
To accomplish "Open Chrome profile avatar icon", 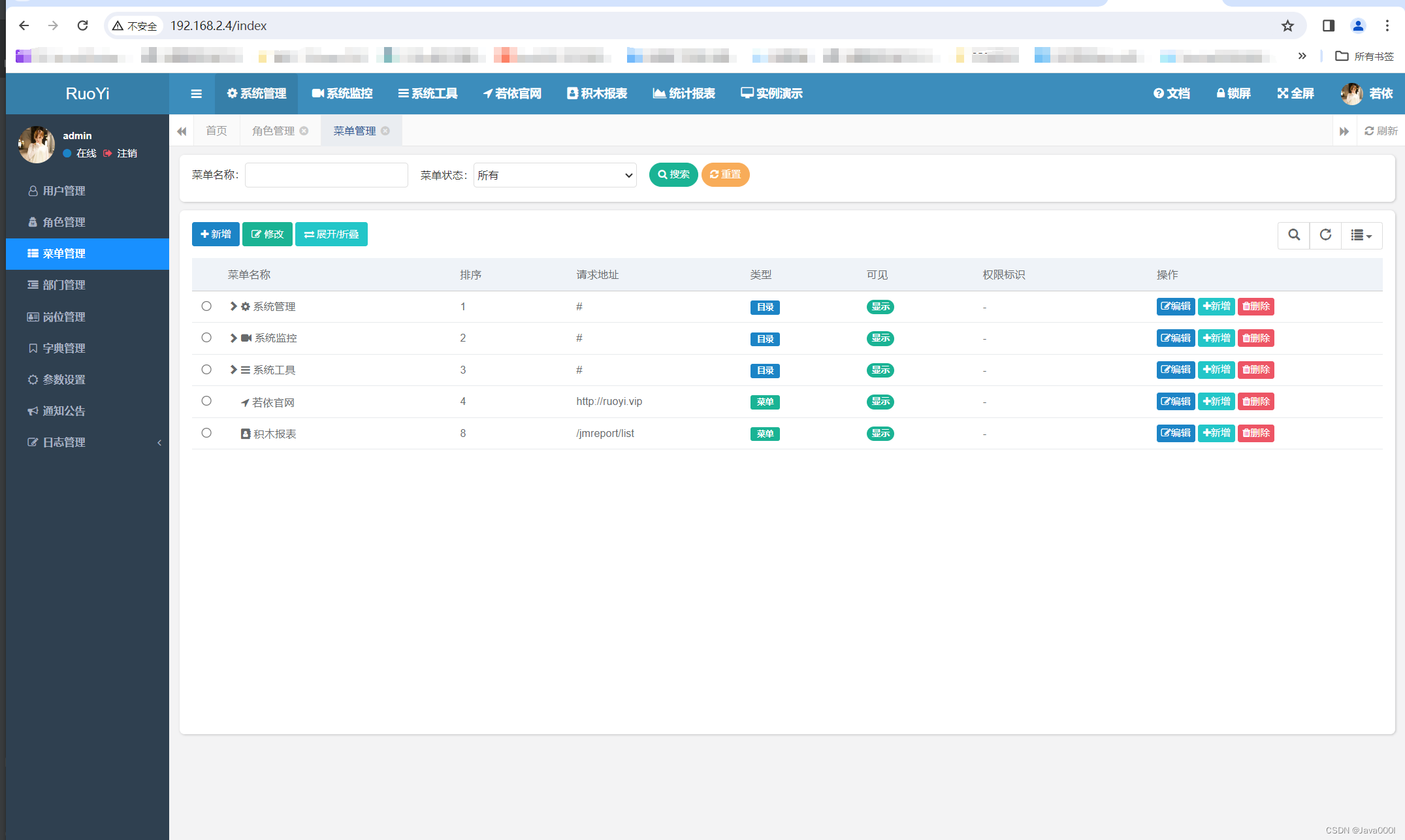I will (1358, 25).
